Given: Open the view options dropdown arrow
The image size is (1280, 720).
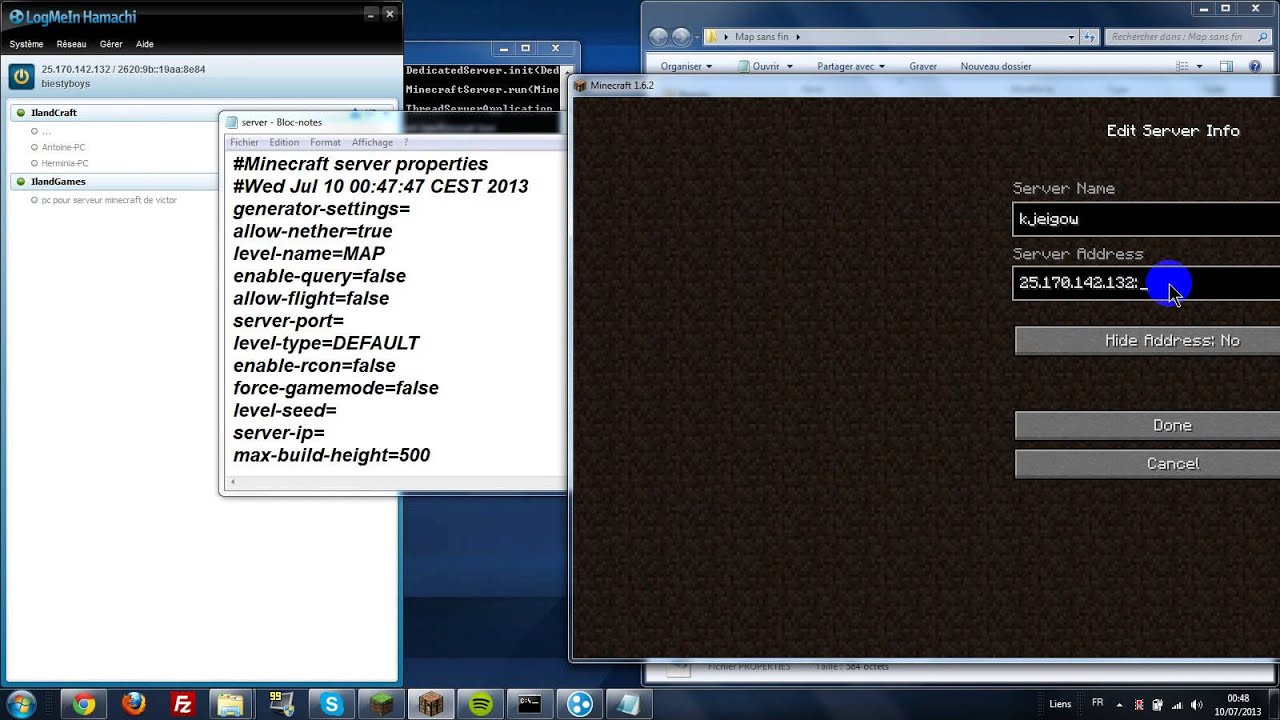Looking at the screenshot, I should click(1200, 67).
